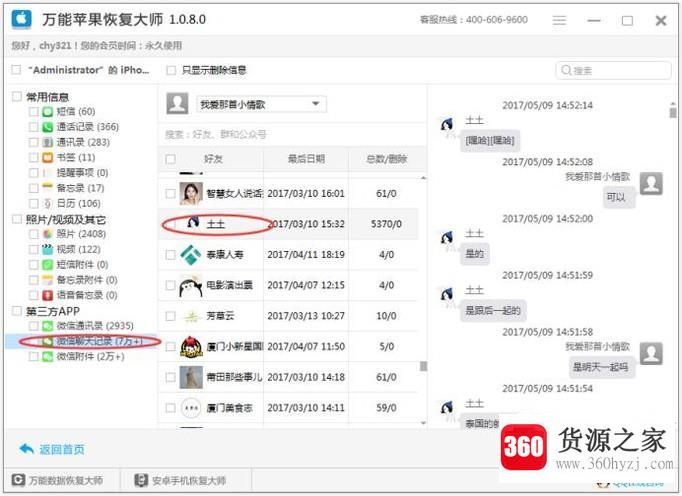Select 微信通讯录 (2935) in sidebar
Screen dimensions: 682x496
tap(95, 326)
